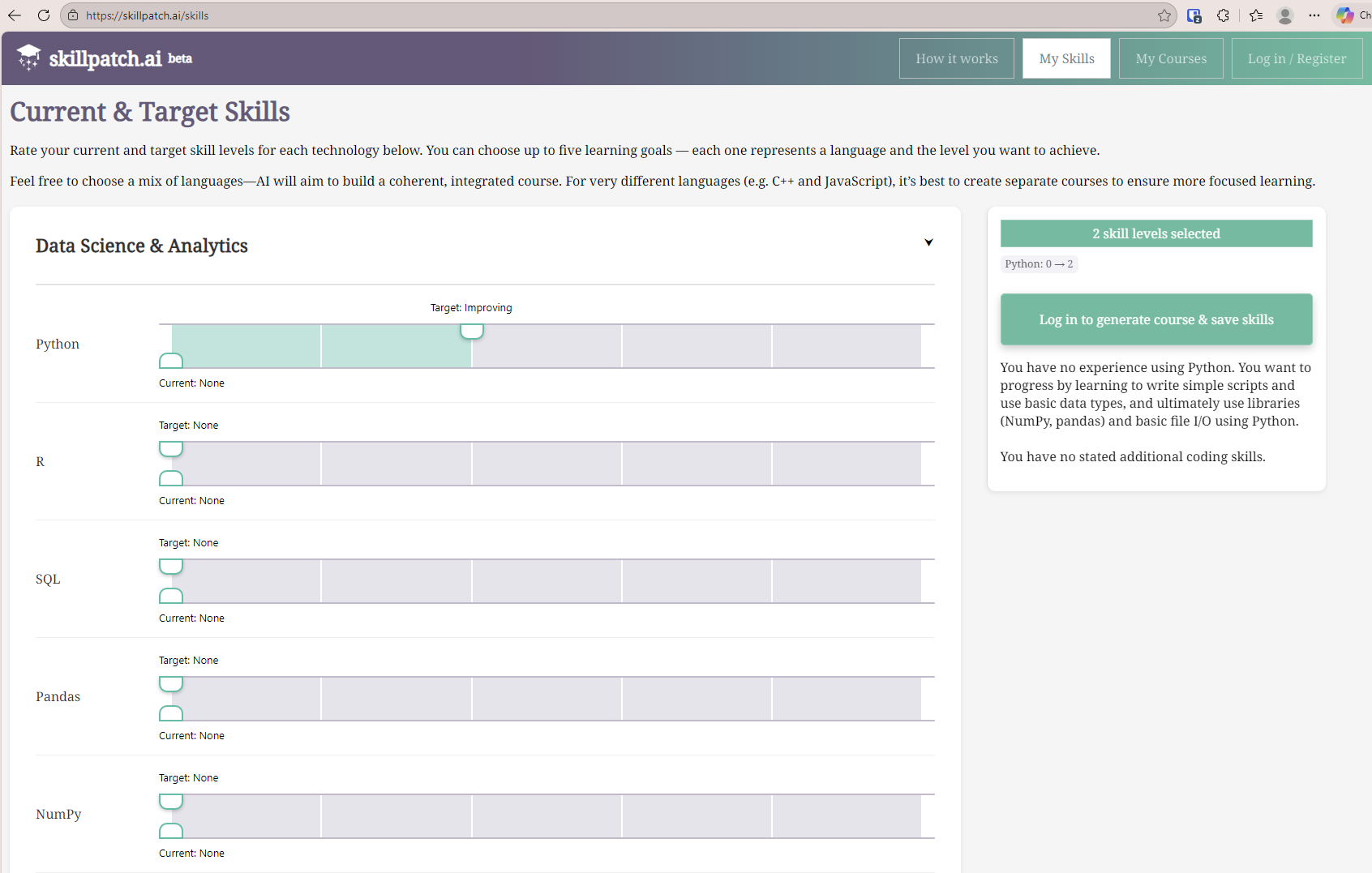Viewport: 1372px width, 873px height.
Task: Open the favorites list icon
Action: pos(1256,15)
